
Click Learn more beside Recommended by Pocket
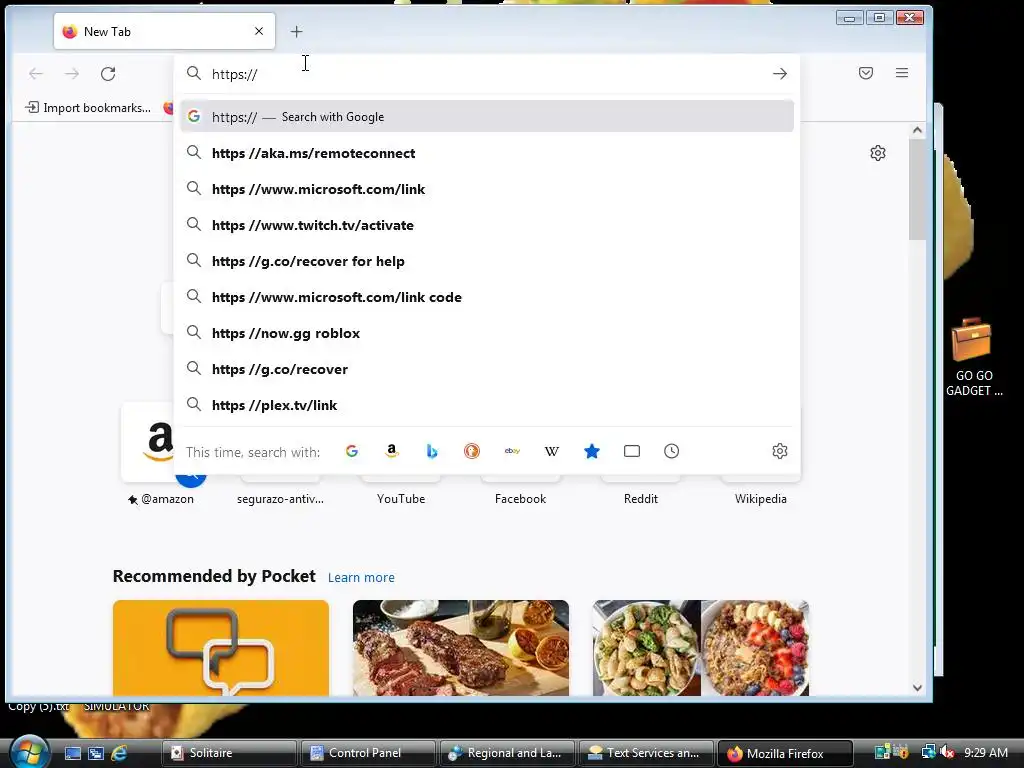coord(361,577)
